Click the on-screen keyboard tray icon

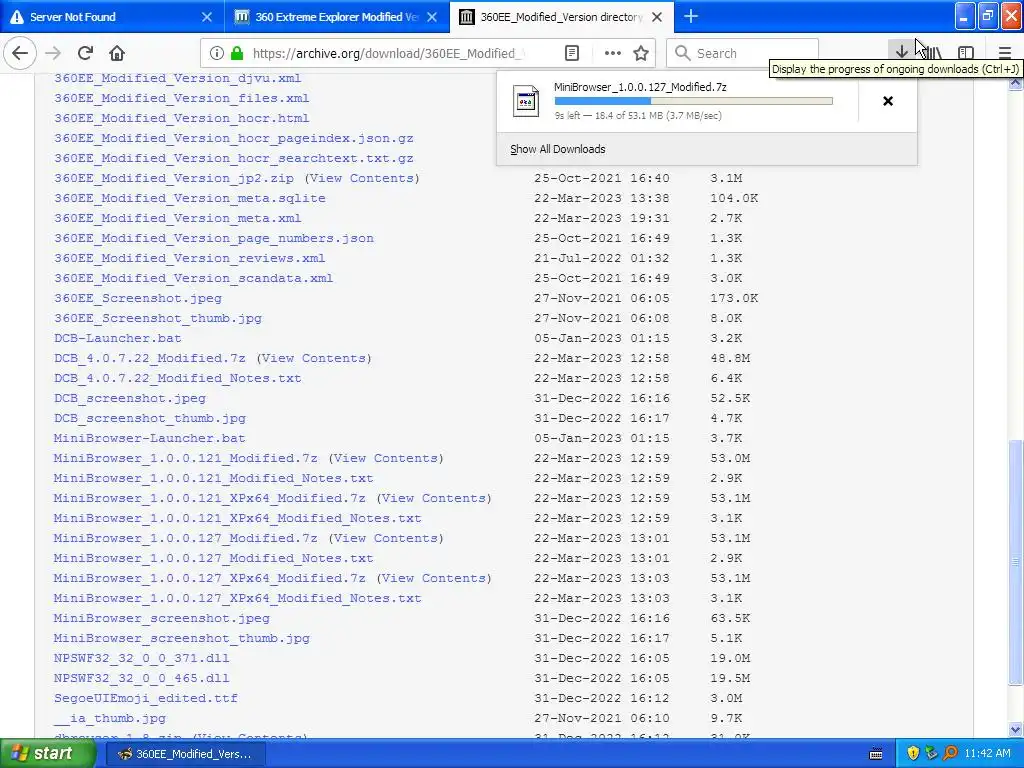pyautogui.click(x=876, y=754)
